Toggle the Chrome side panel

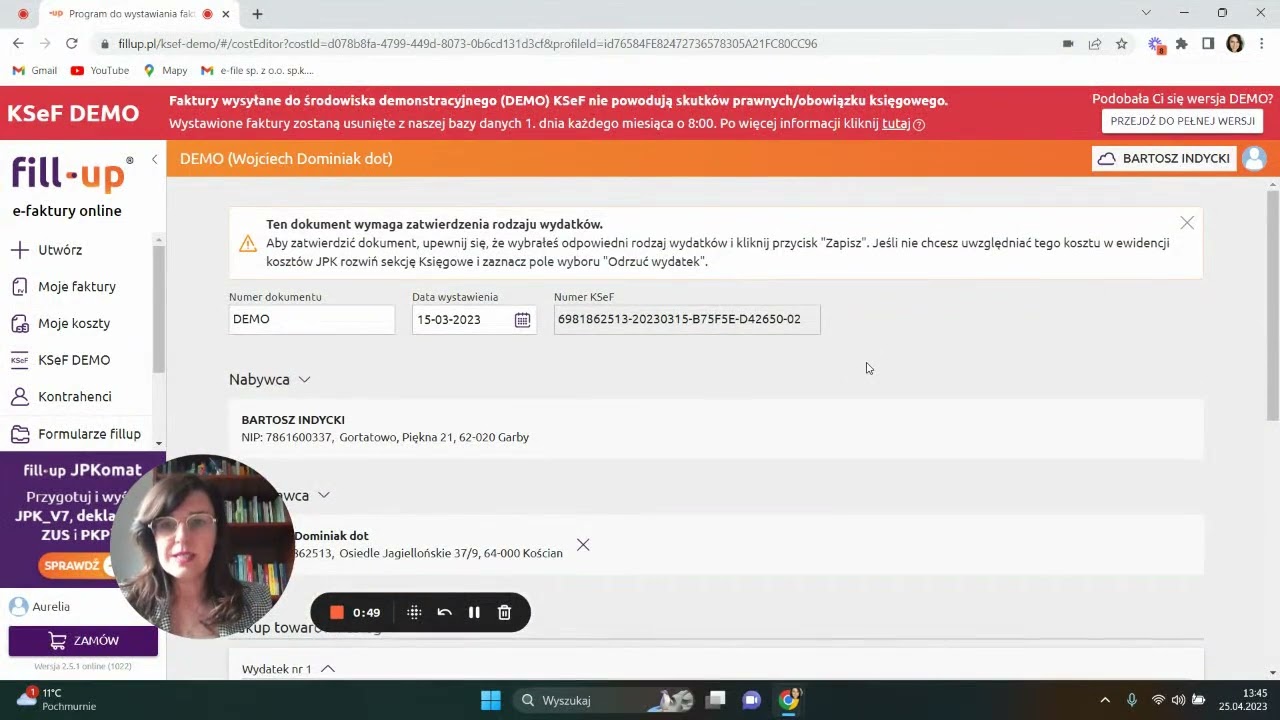tap(1208, 44)
